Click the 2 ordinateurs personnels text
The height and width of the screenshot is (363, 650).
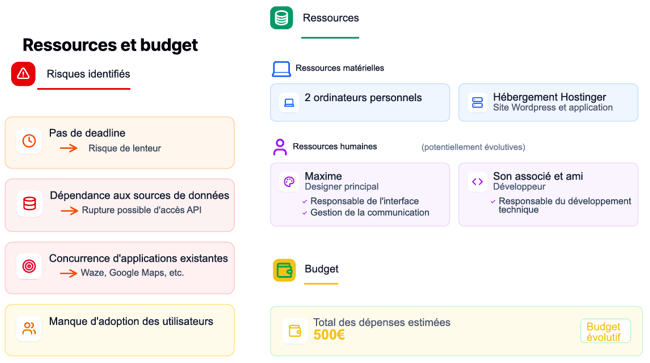click(x=363, y=98)
